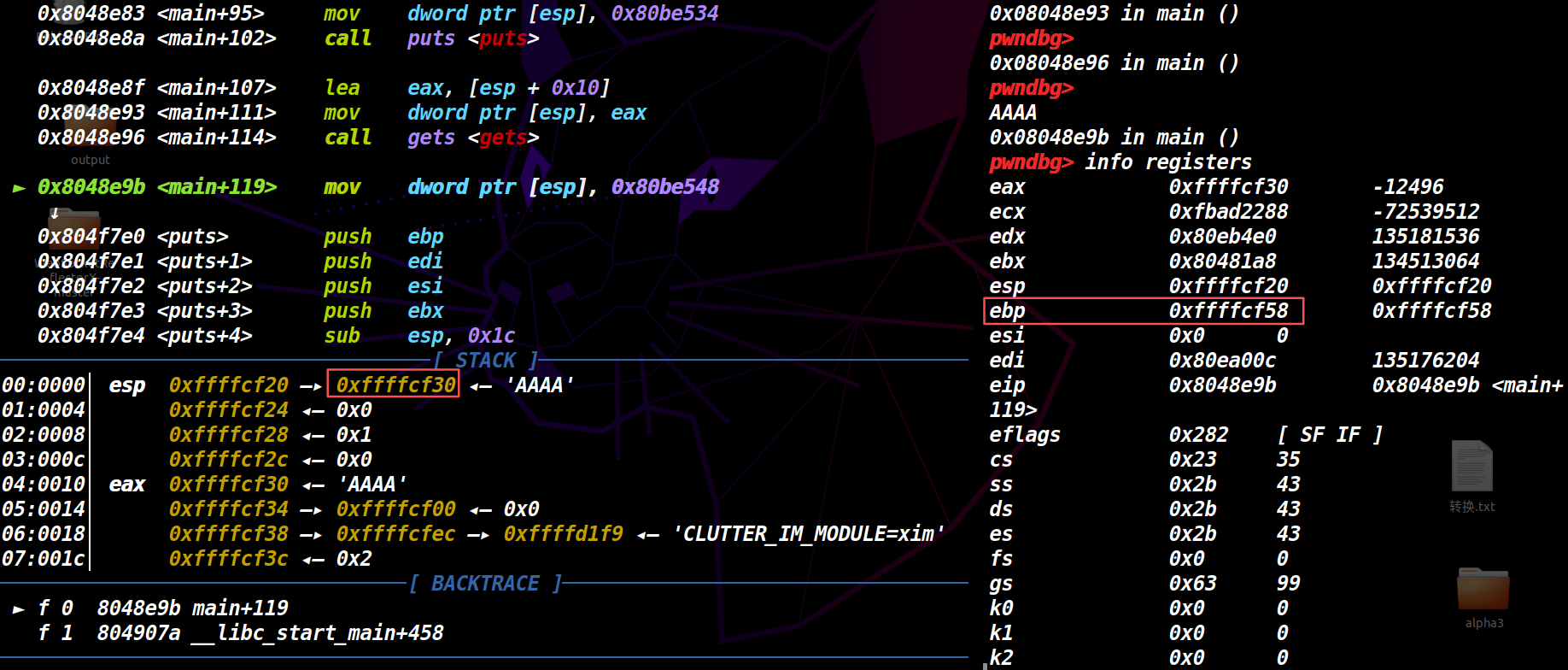
Task: Click the red-boxed ebp register row
Action: click(1144, 311)
